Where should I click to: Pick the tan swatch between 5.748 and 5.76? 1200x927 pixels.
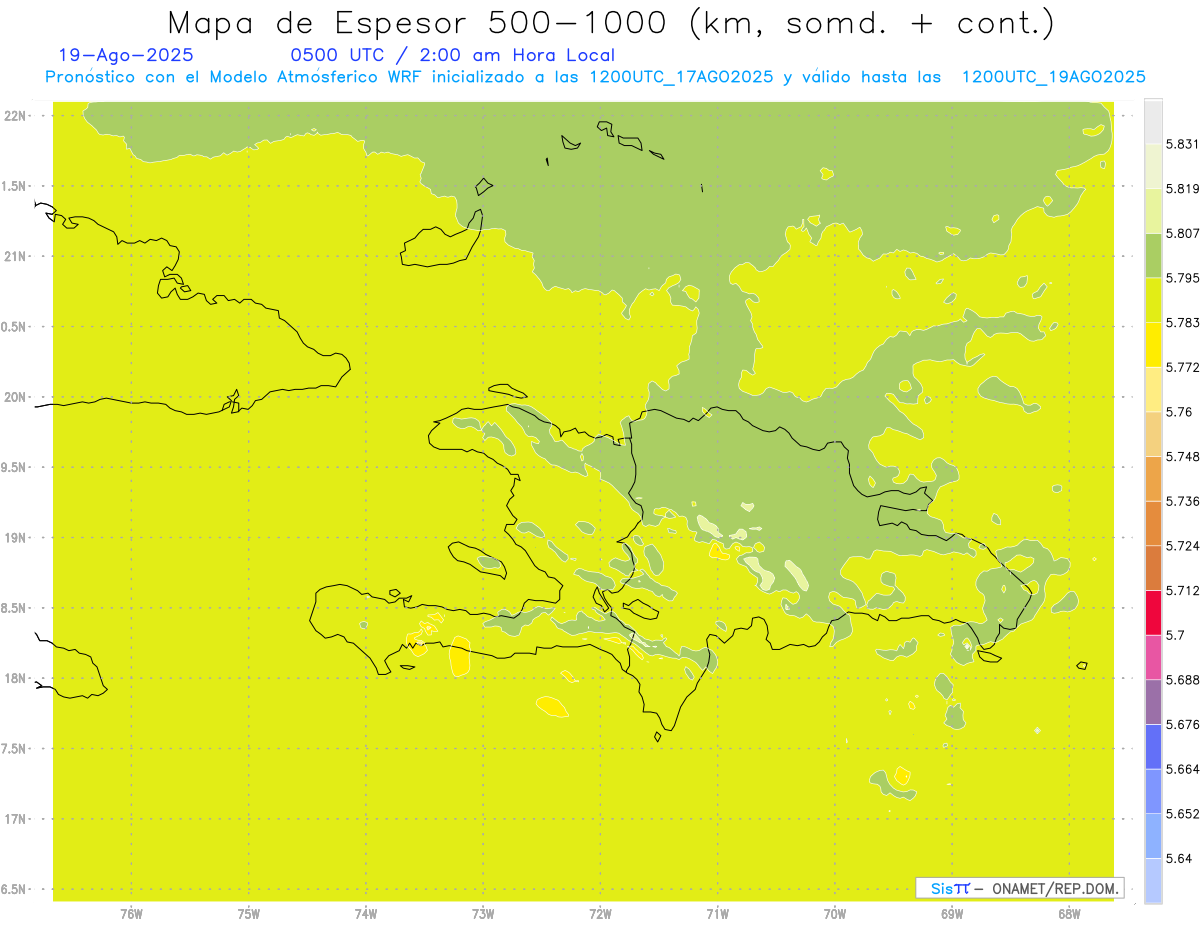1153,434
